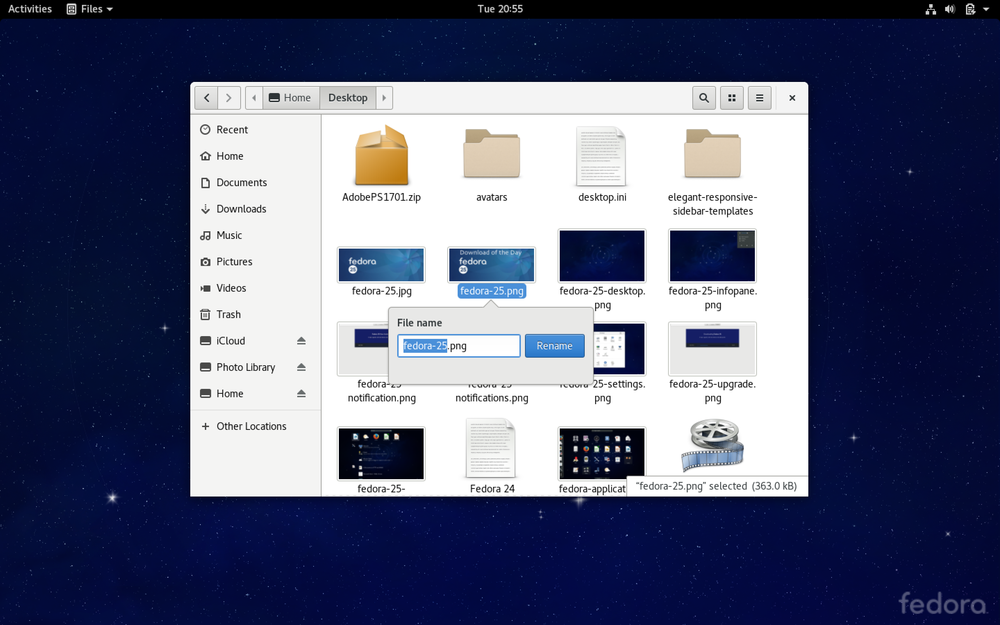Image resolution: width=1000 pixels, height=625 pixels.
Task: Click the path bar right scroll arrow
Action: click(x=384, y=98)
